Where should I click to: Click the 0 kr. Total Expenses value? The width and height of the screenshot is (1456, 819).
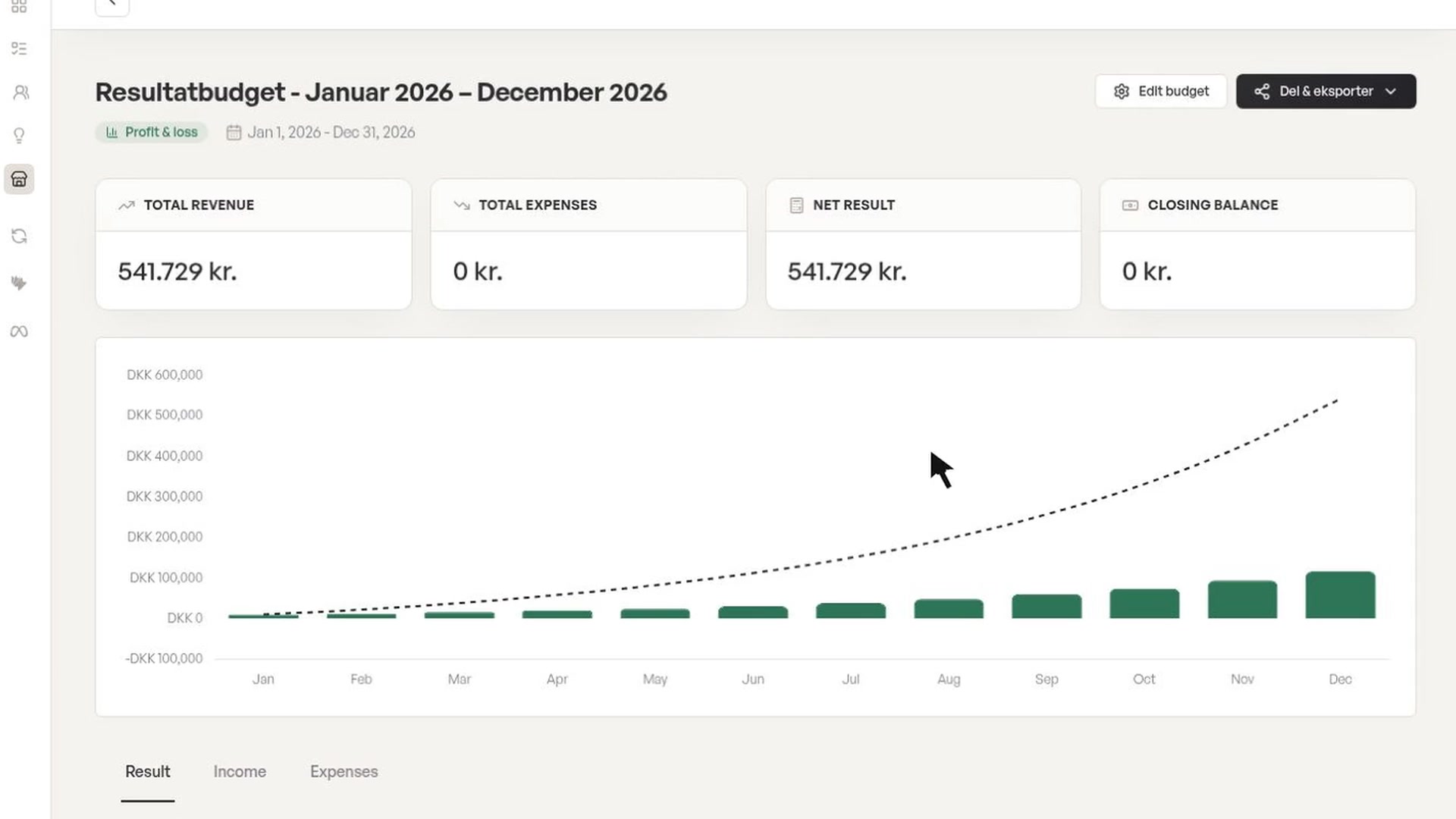point(478,271)
